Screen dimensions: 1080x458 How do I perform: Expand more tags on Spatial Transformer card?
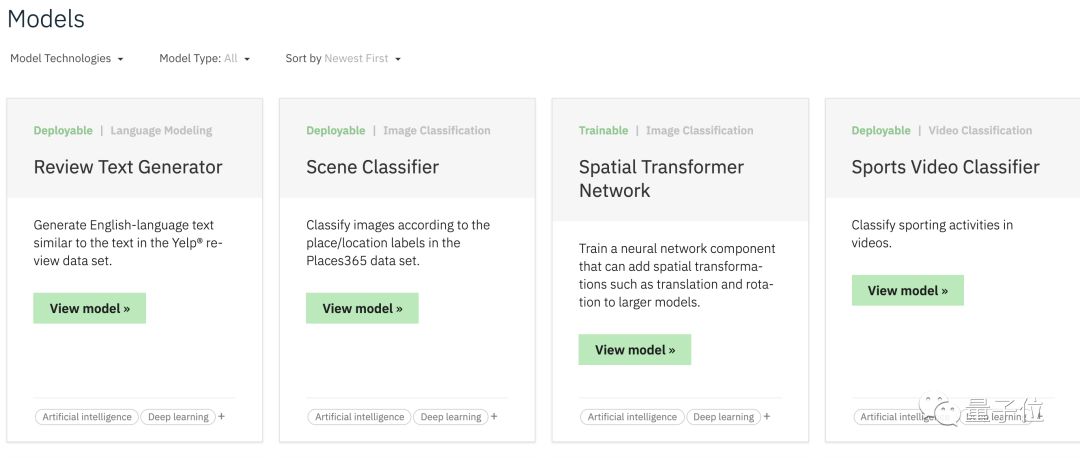(x=767, y=416)
